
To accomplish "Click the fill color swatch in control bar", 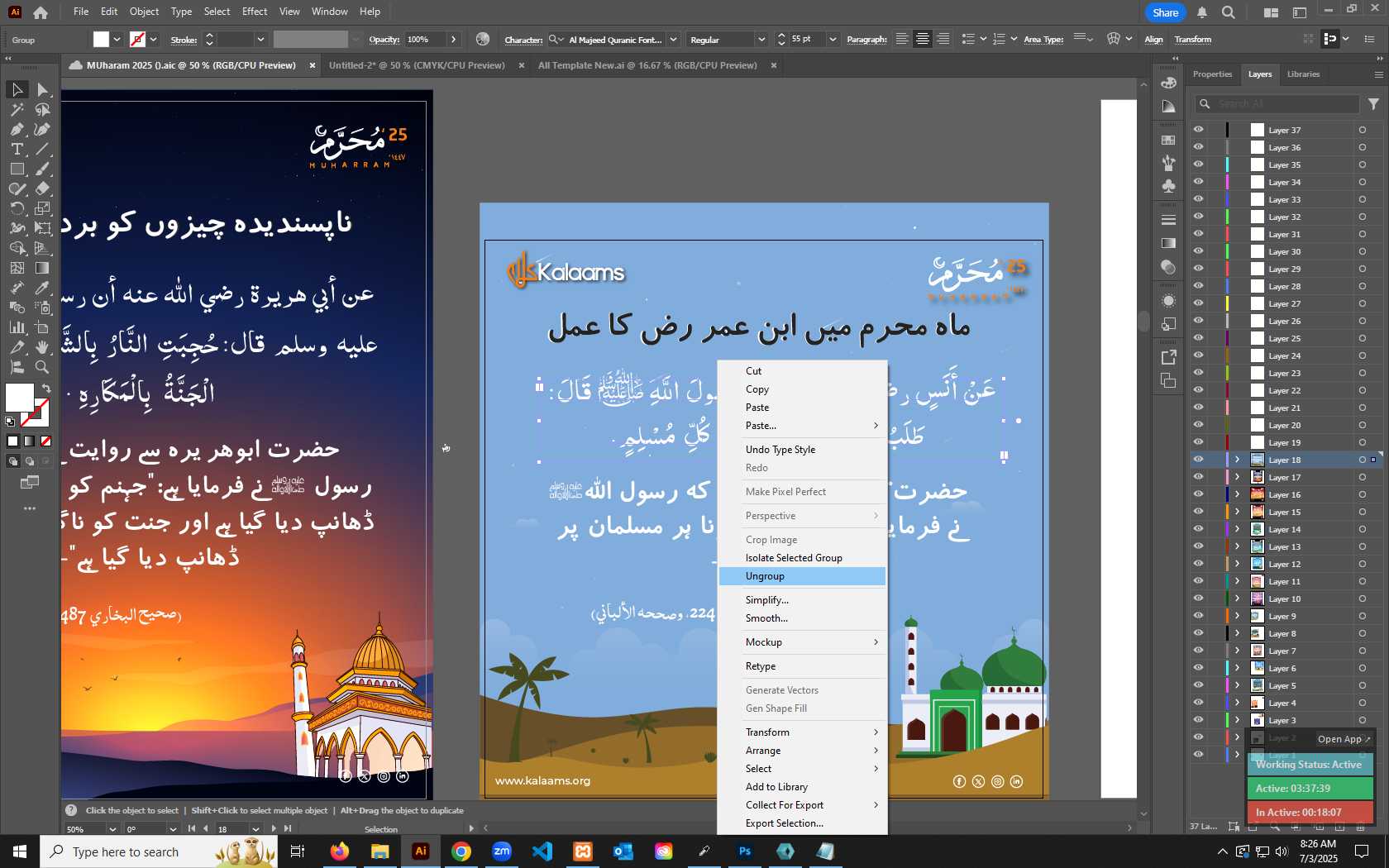I will 101,40.
